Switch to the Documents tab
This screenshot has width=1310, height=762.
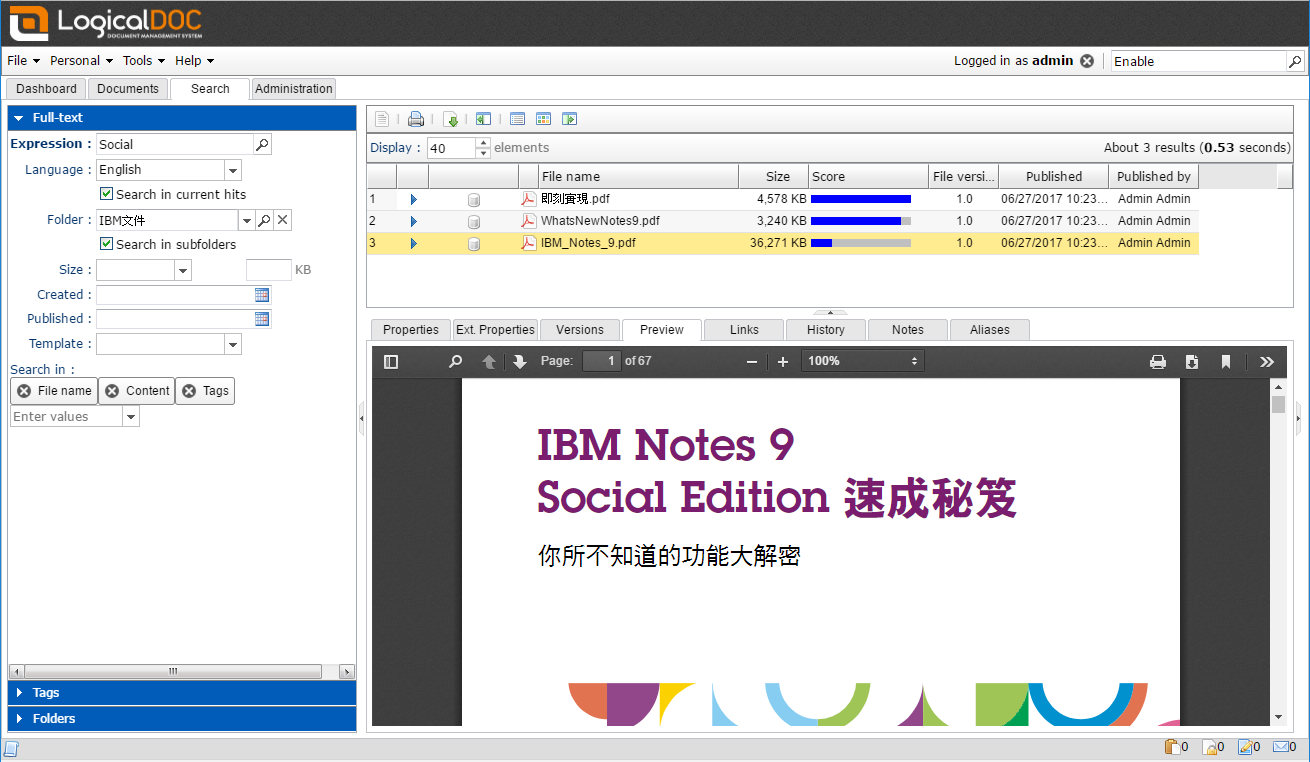128,89
